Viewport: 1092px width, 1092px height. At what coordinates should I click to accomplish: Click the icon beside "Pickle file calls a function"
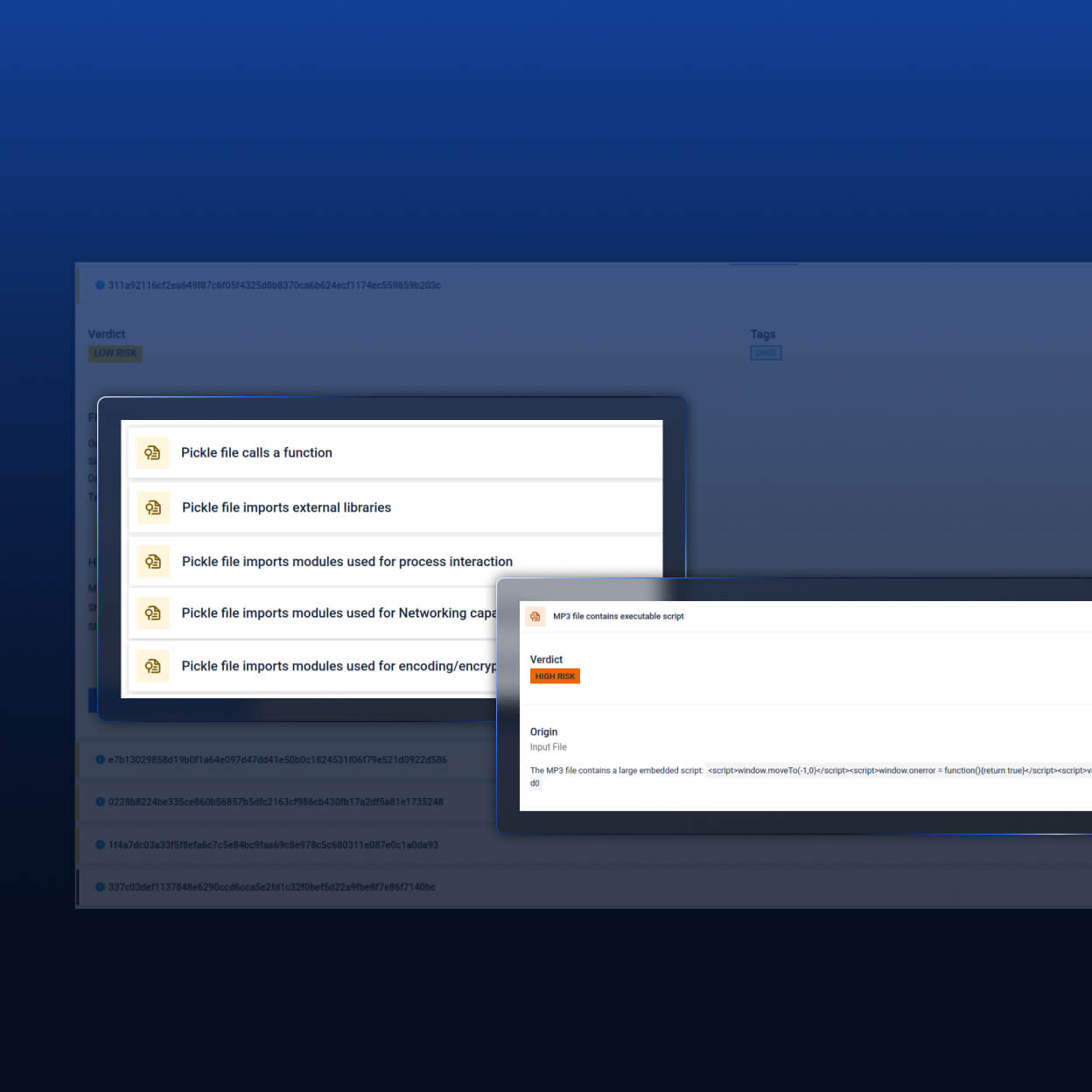[x=152, y=452]
